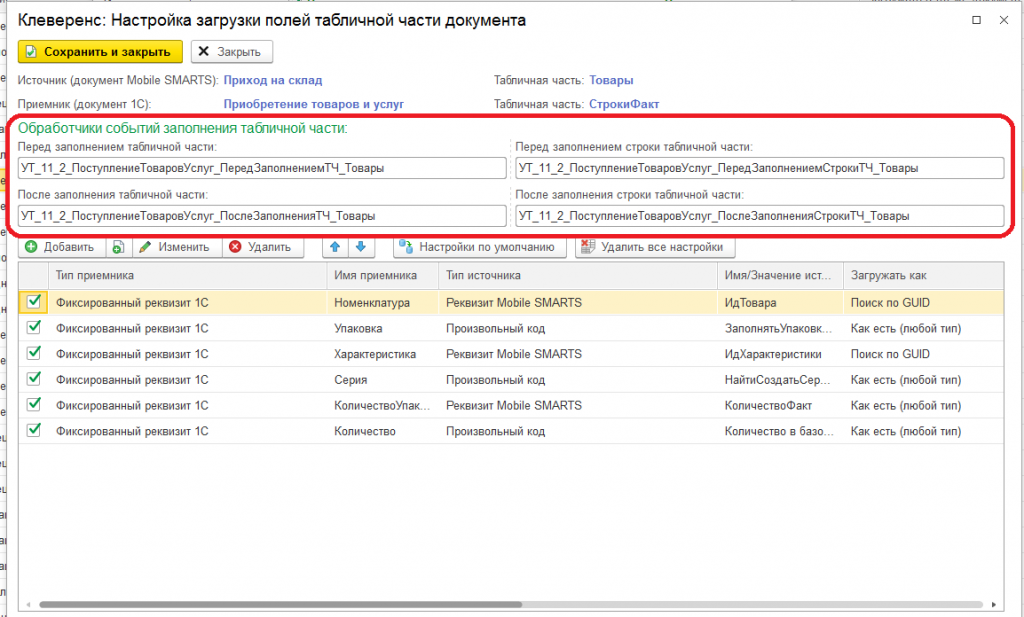Move the row down with the blue down arrow
This screenshot has height=617, width=1024.
tap(360, 247)
